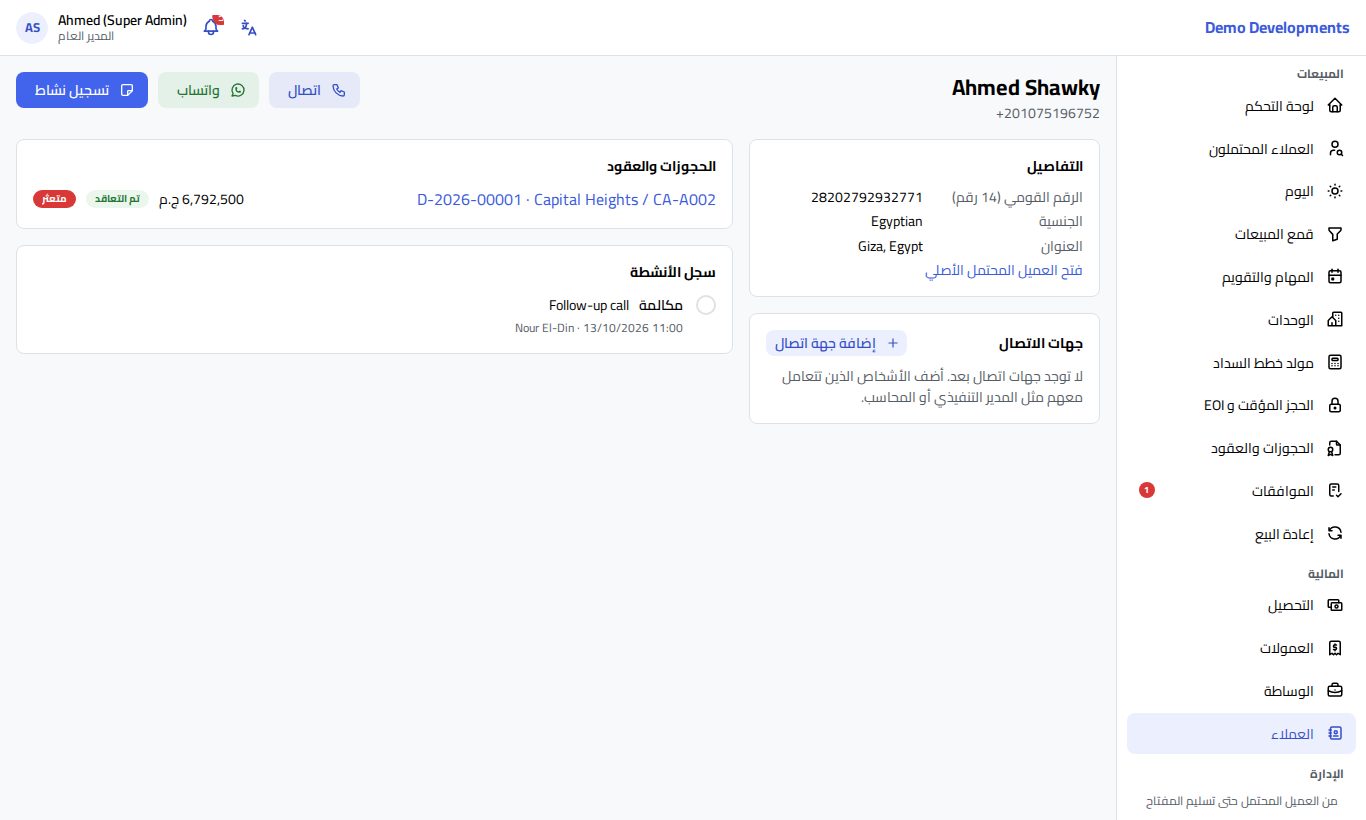Viewport: 1366px width, 820px height.
Task: Open the notifications bell icon
Action: (211, 27)
